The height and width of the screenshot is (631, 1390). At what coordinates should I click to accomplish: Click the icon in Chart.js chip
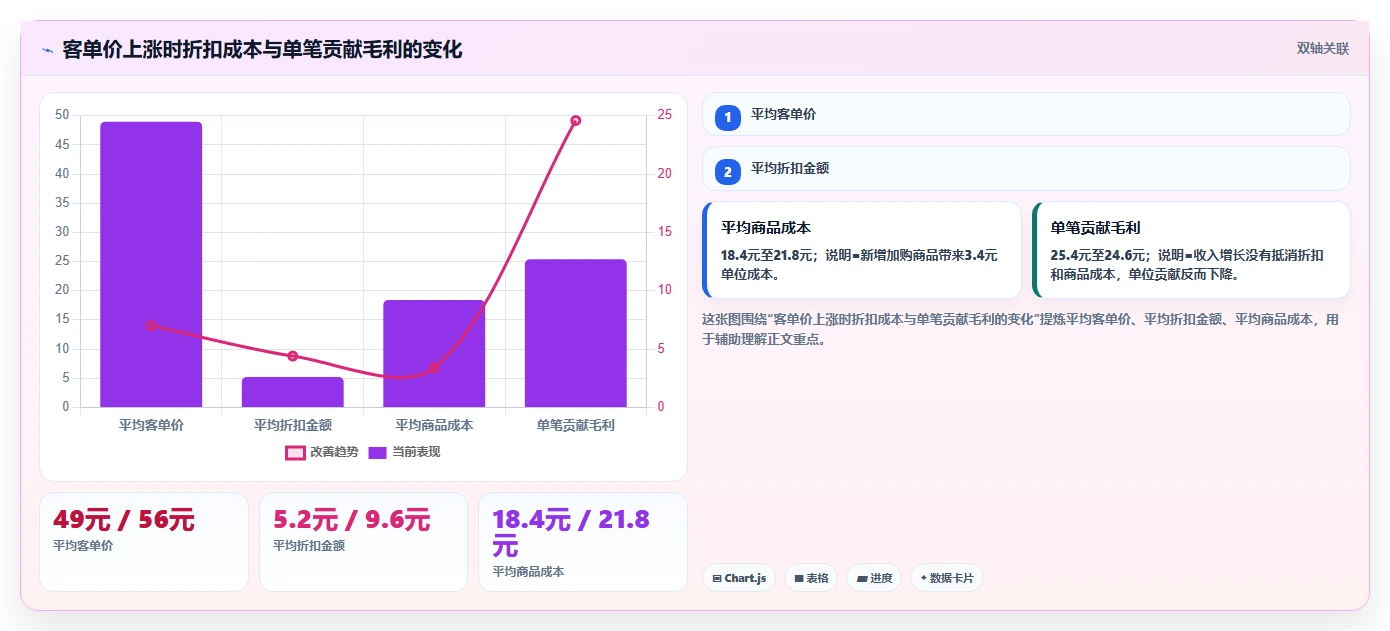tap(717, 578)
